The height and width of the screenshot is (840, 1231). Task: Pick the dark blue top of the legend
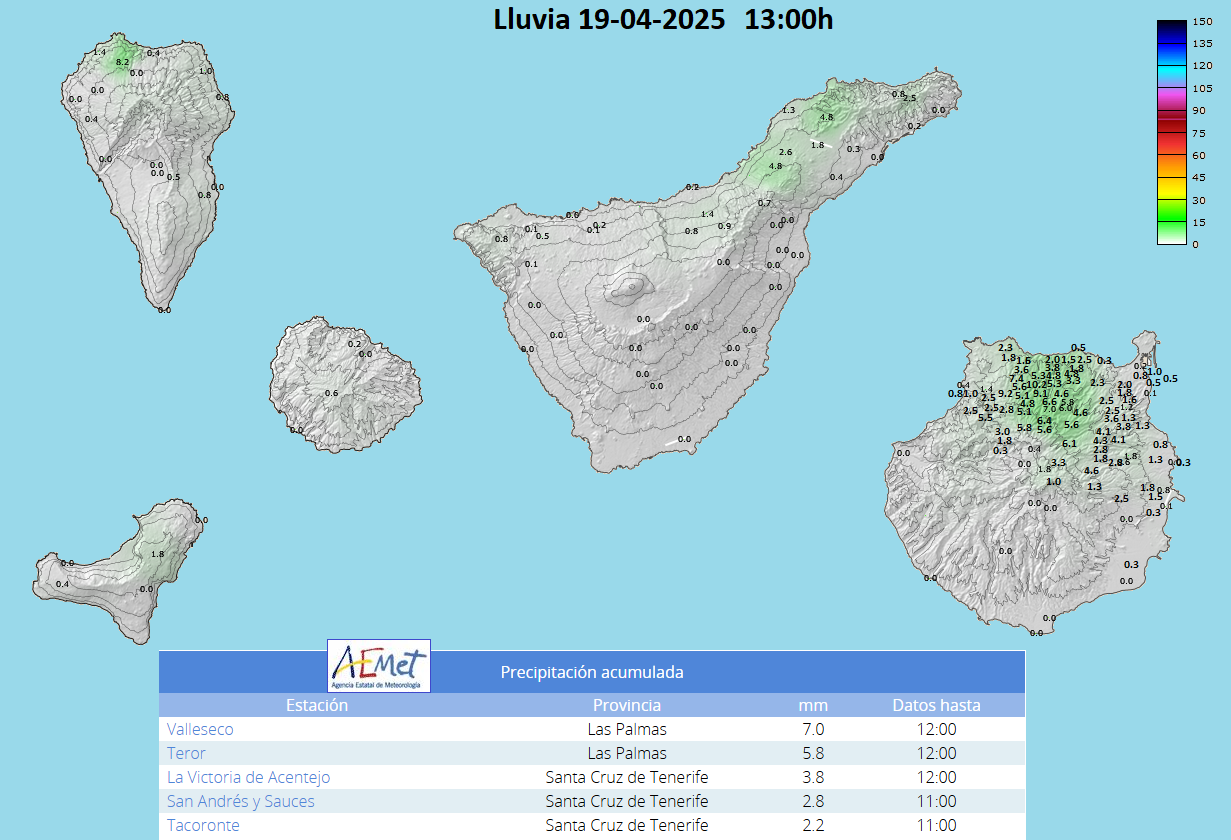[1171, 30]
